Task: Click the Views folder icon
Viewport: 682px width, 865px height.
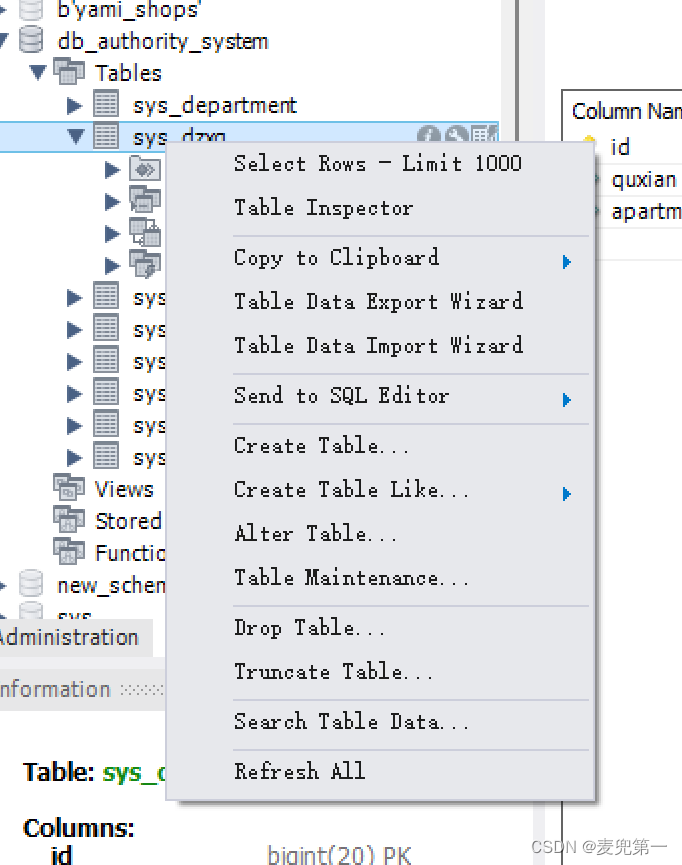Action: pos(68,489)
